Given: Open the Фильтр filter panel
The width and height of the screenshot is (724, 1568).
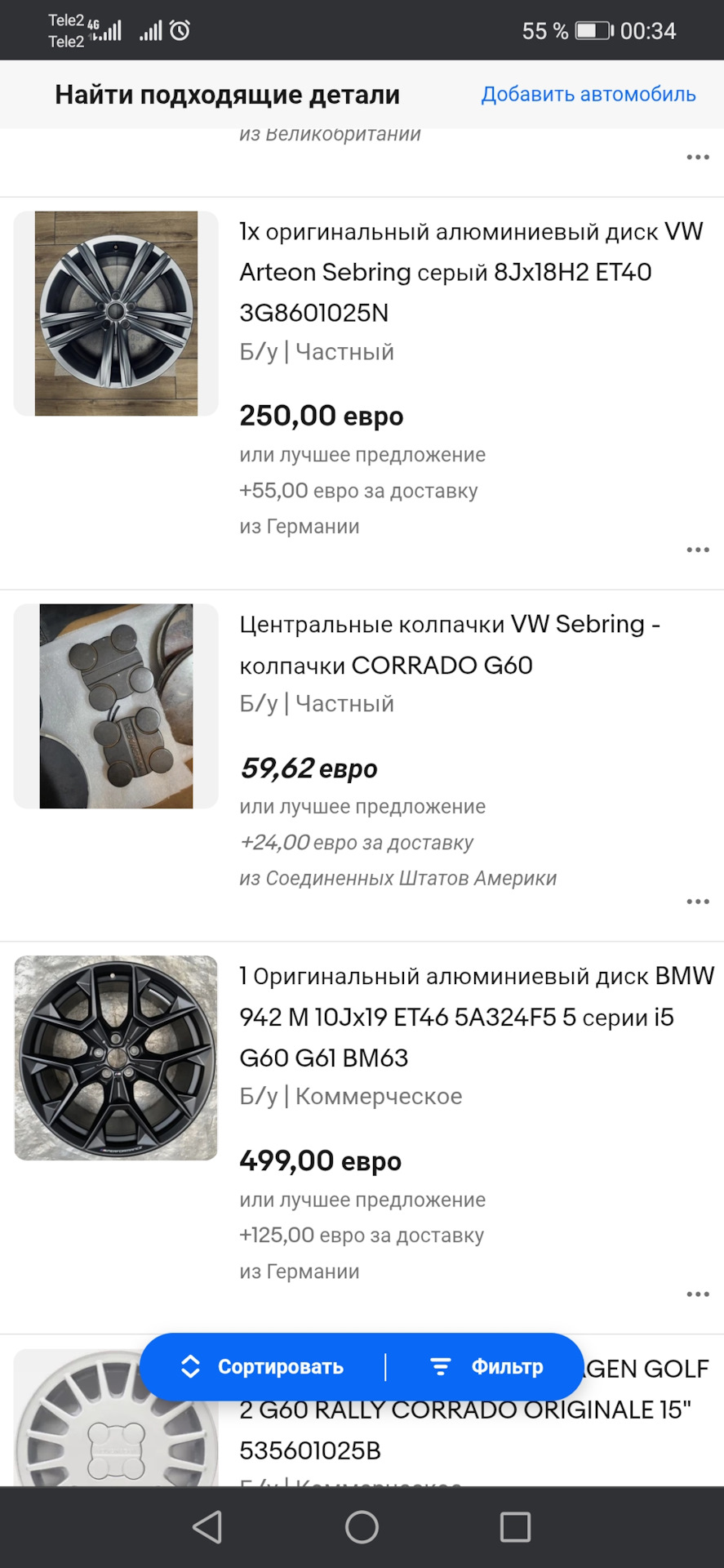Looking at the screenshot, I should pyautogui.click(x=487, y=1367).
